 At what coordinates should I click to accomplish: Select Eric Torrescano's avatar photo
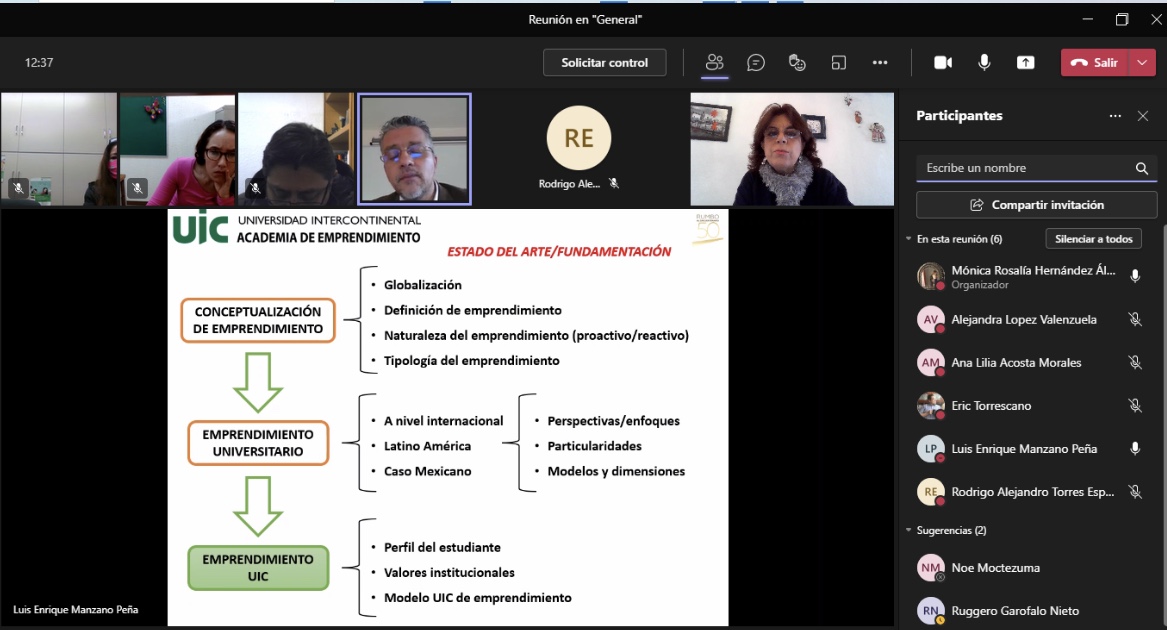930,406
